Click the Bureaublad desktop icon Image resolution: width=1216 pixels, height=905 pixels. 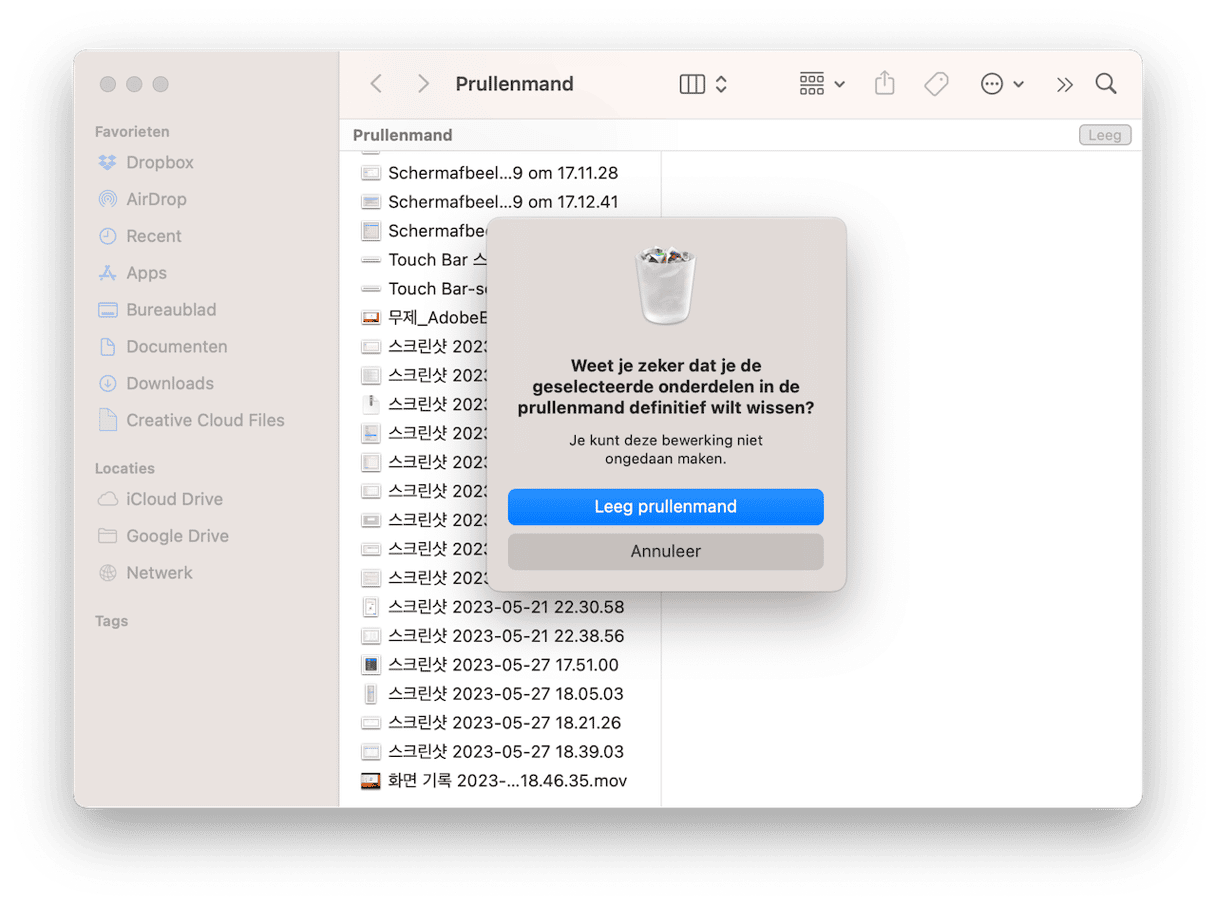pos(108,310)
